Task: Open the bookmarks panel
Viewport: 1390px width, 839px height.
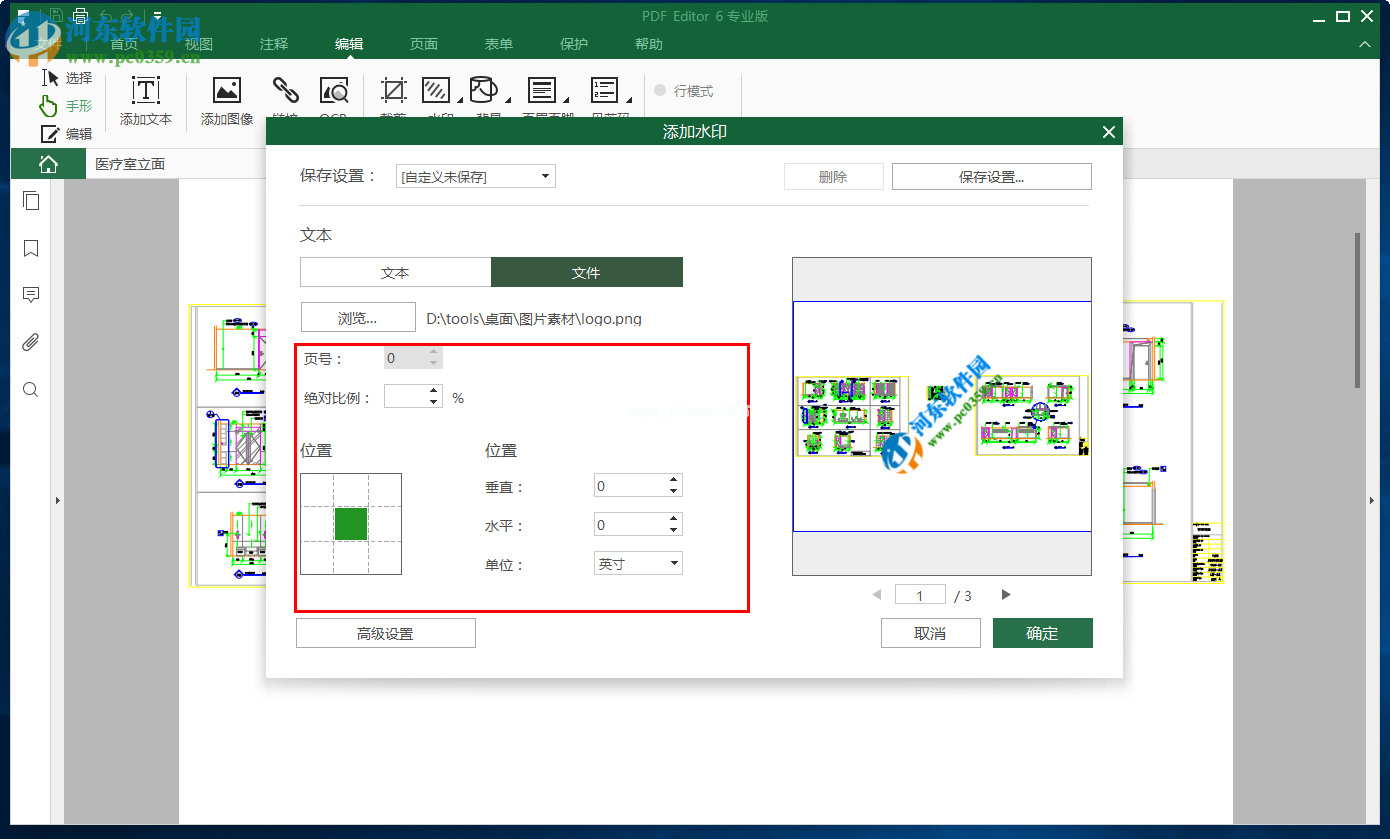Action: click(30, 248)
